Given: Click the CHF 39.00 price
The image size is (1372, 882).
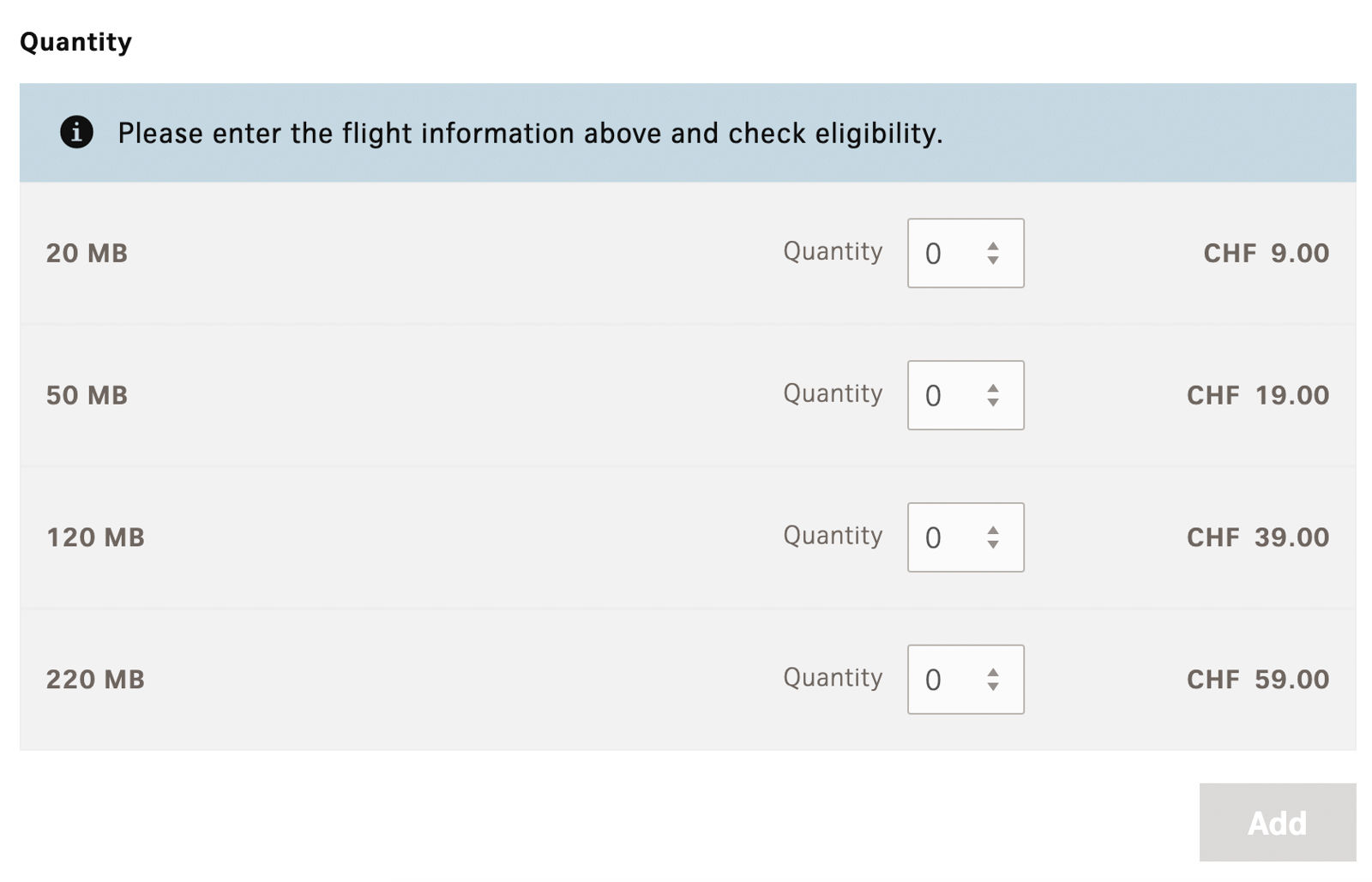Looking at the screenshot, I should tap(1257, 537).
